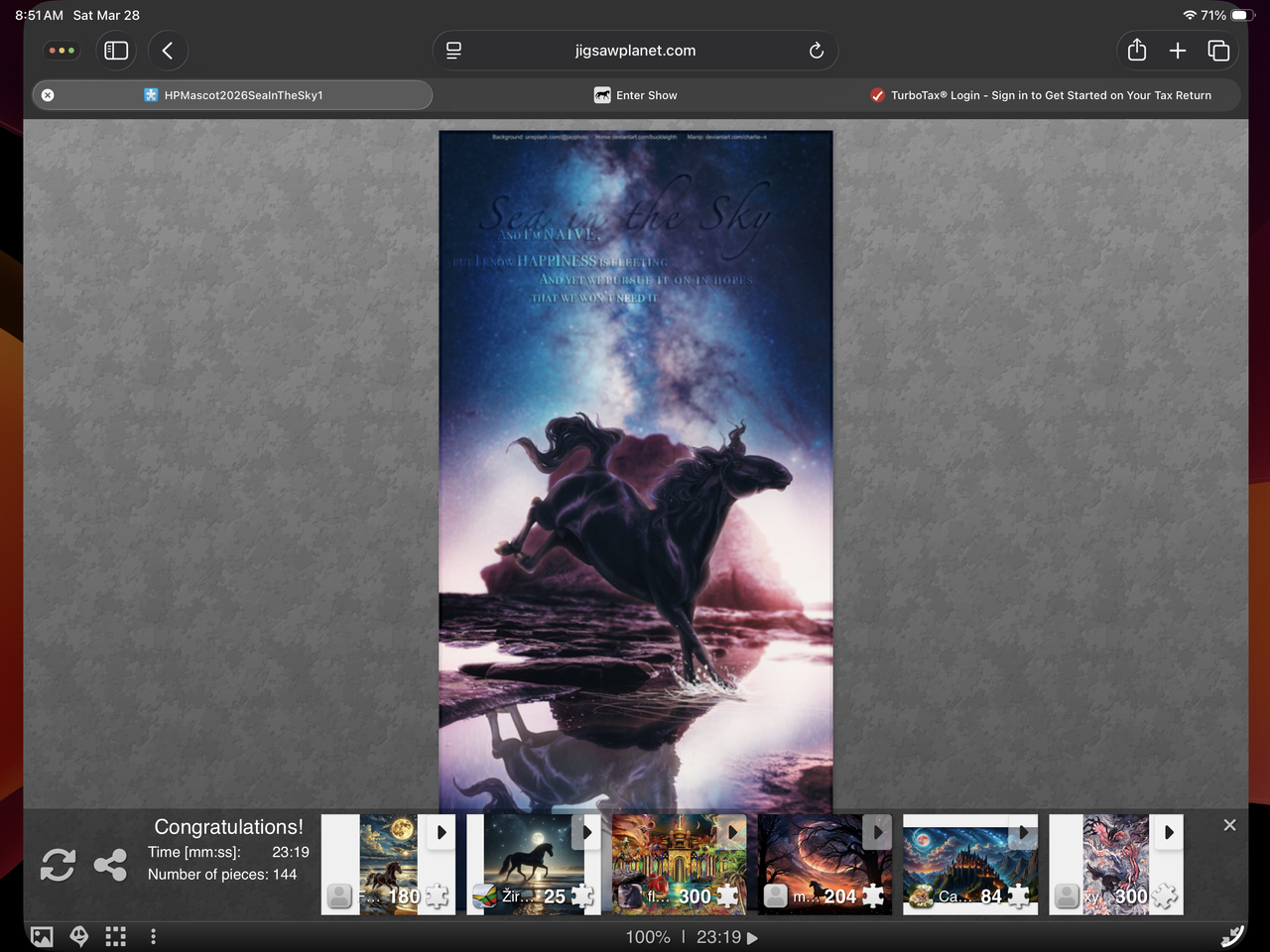Screen dimensions: 1270x952
Task: Open the three-dot more options menu
Action: (153, 936)
